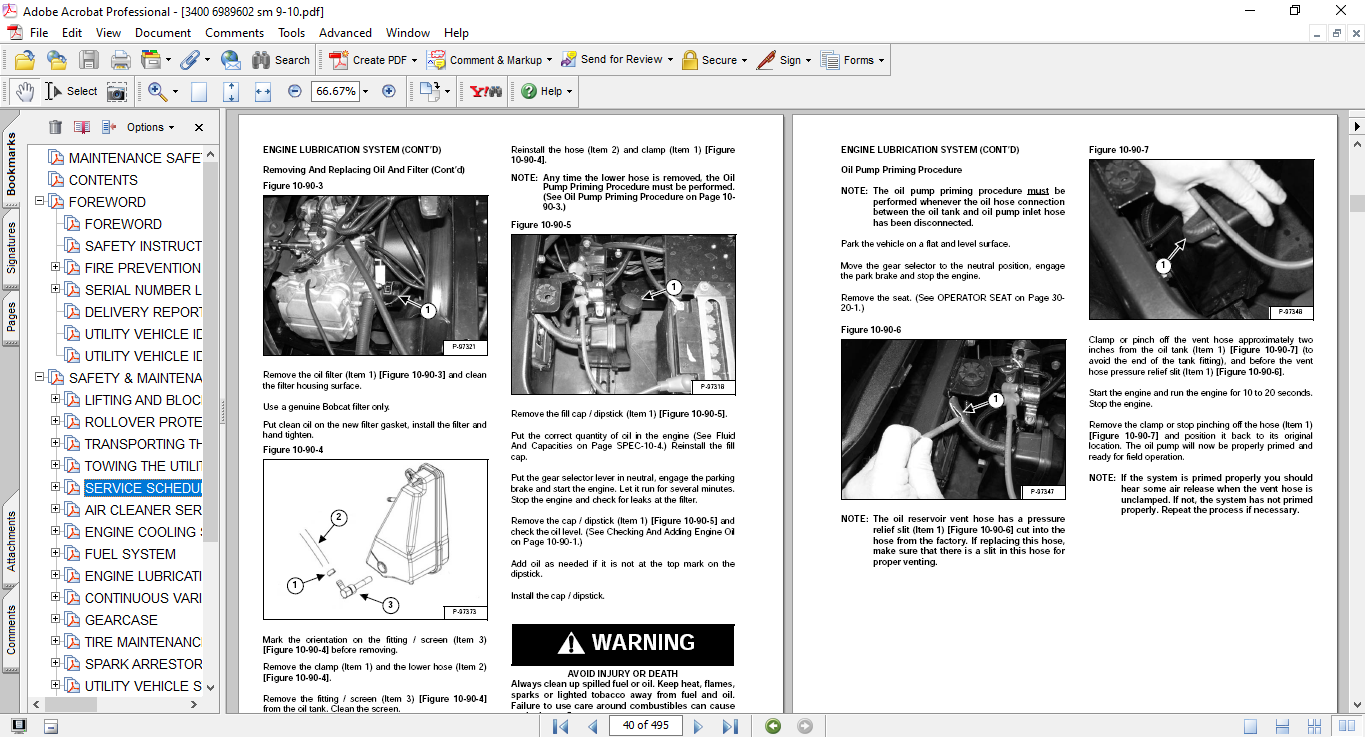Select the Zoom In magnifier tool

coord(157,91)
